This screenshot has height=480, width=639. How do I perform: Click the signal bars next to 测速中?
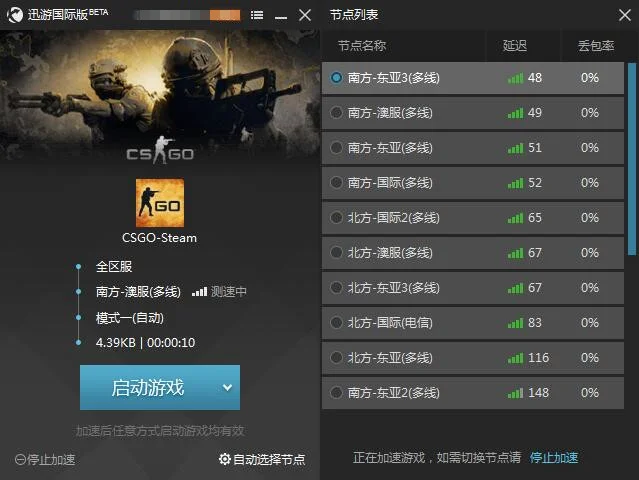click(199, 291)
